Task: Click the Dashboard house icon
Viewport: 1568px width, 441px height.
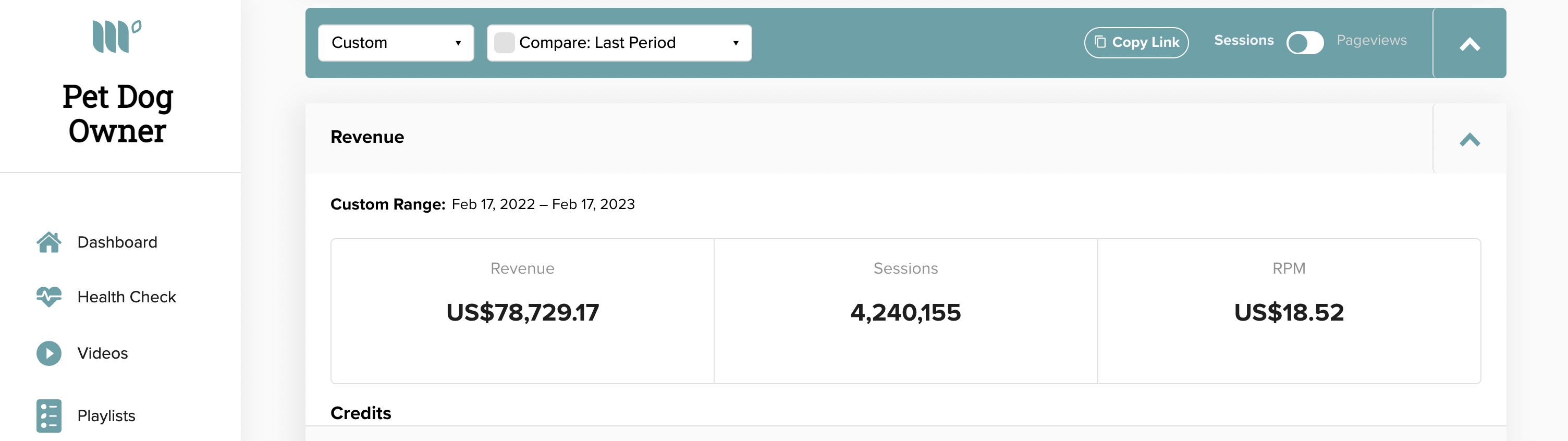Action: [48, 242]
